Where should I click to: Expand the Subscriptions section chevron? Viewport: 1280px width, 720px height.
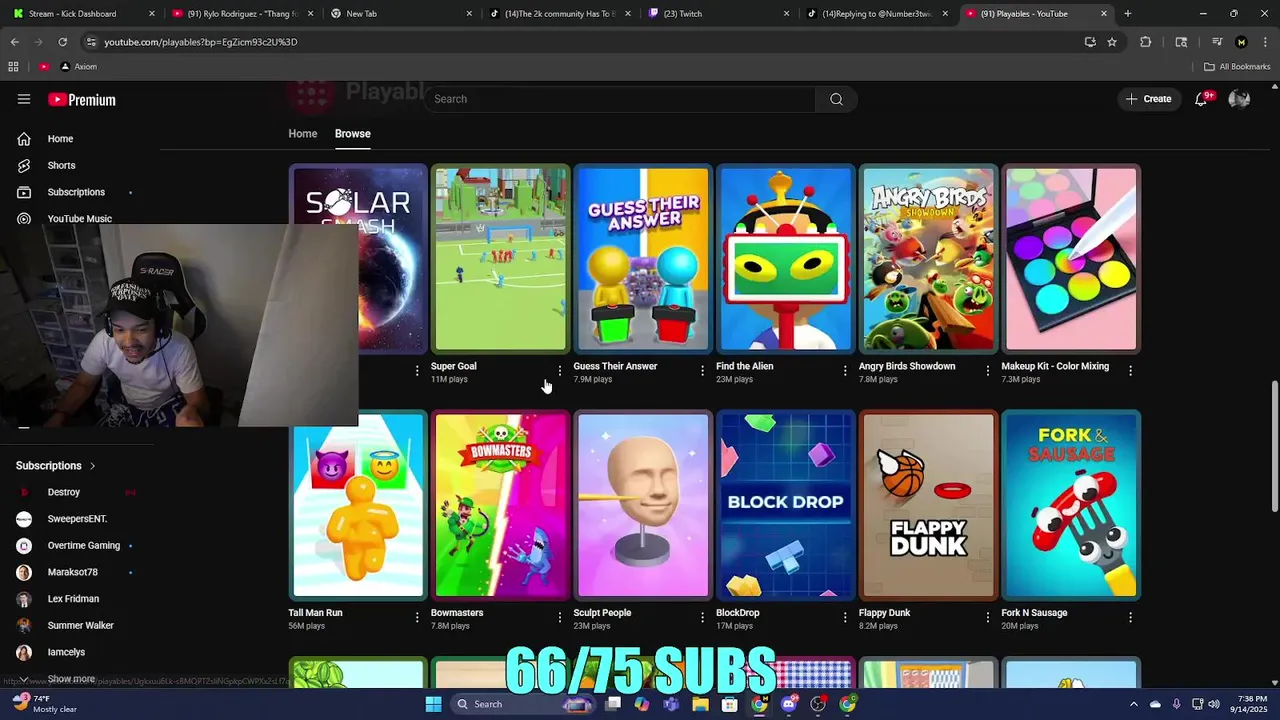[x=93, y=466]
